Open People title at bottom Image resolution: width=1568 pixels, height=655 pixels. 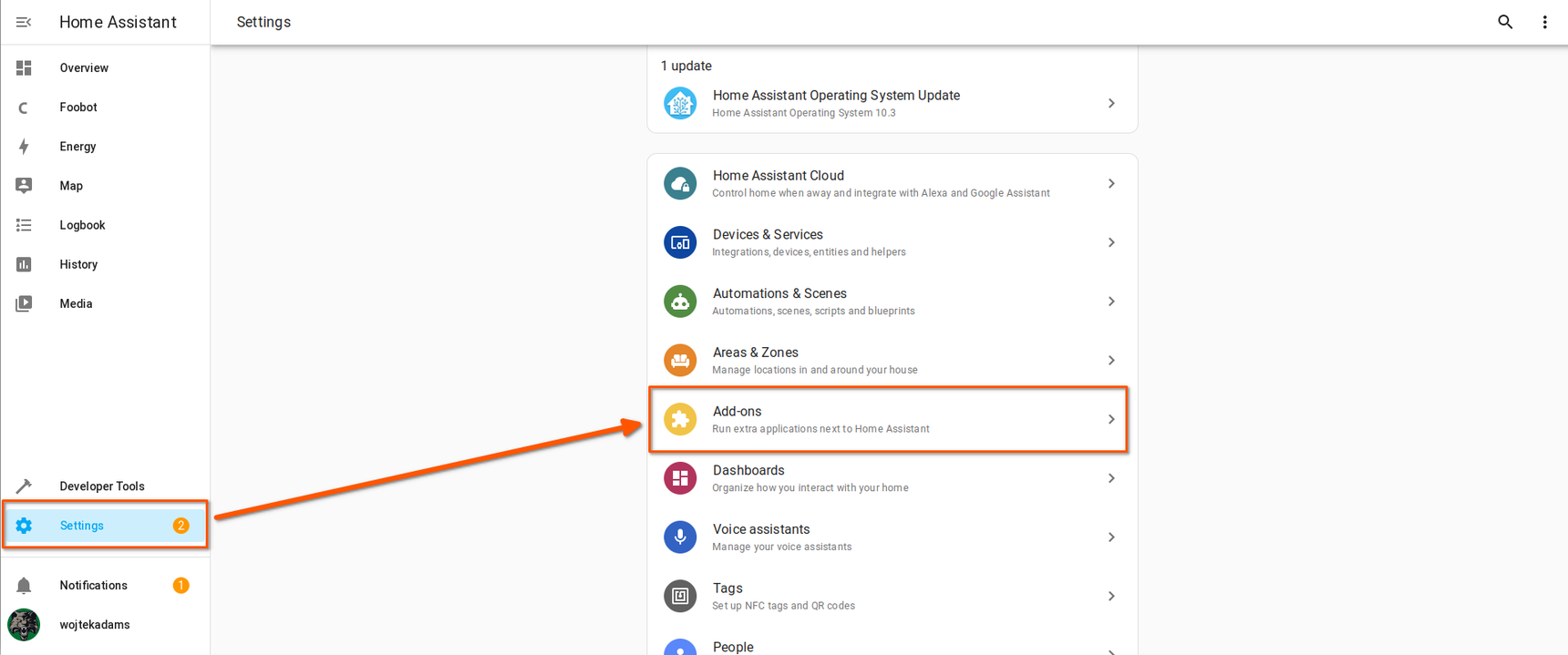(733, 647)
